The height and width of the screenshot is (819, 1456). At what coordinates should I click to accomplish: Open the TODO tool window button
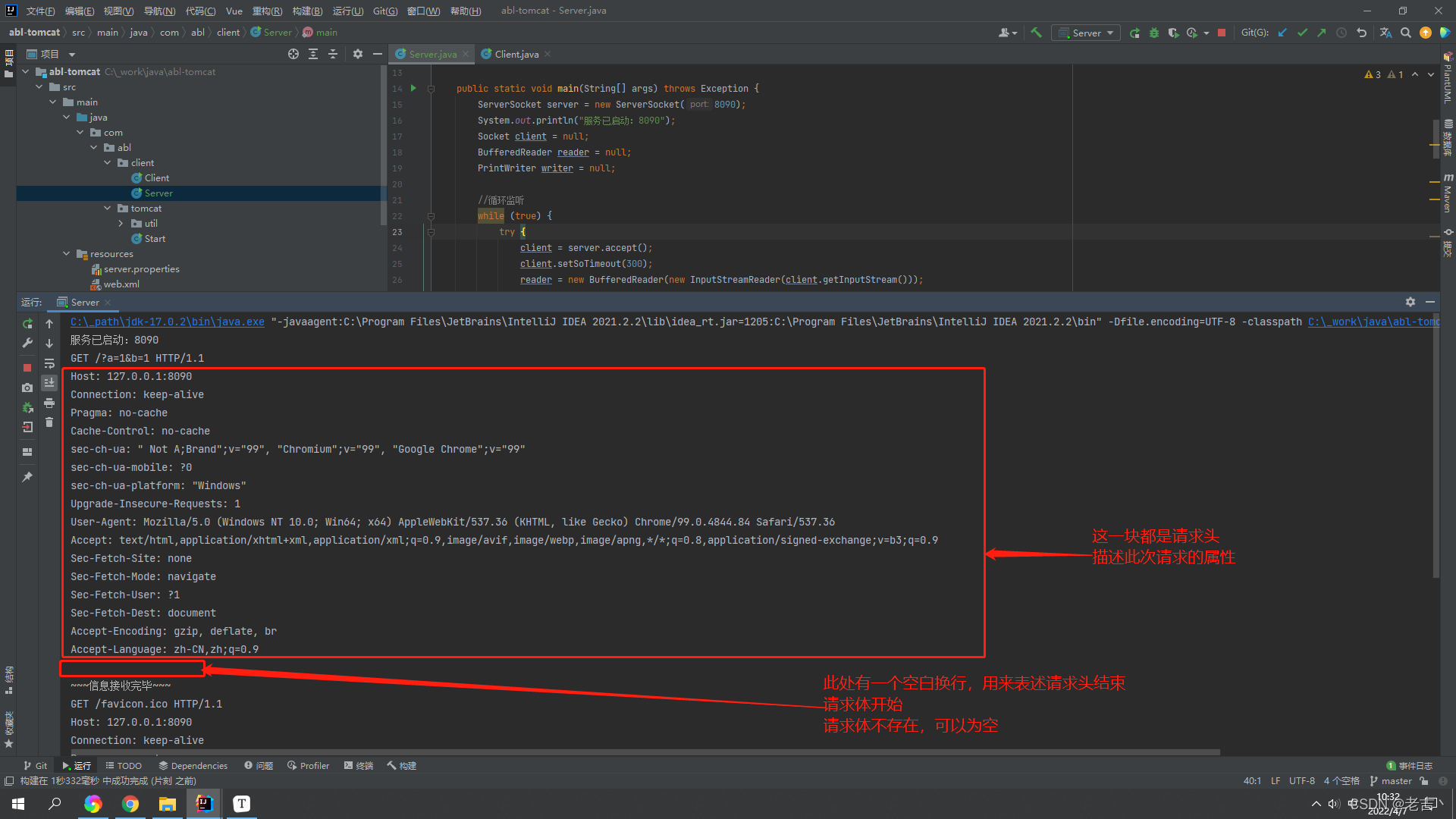[x=124, y=766]
